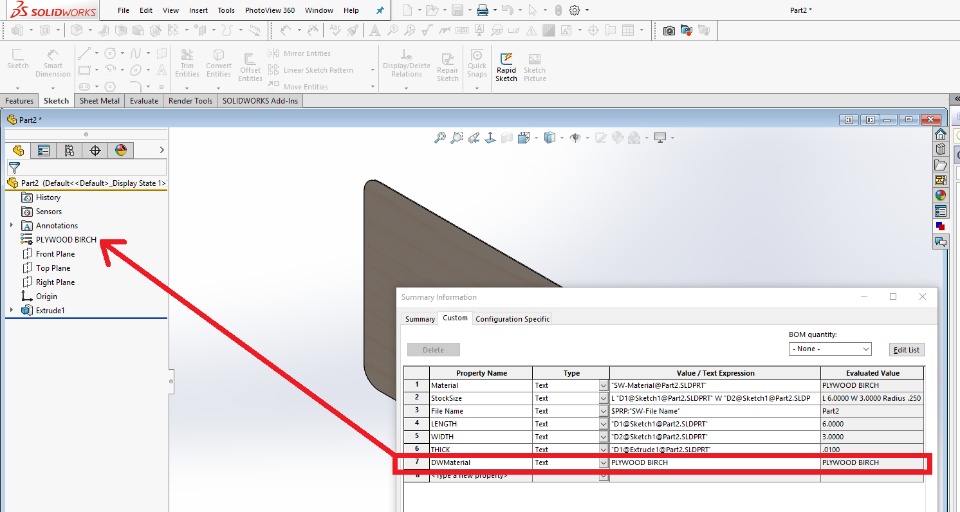Click the Convert Entities tool
The height and width of the screenshot is (512, 960).
[x=219, y=62]
